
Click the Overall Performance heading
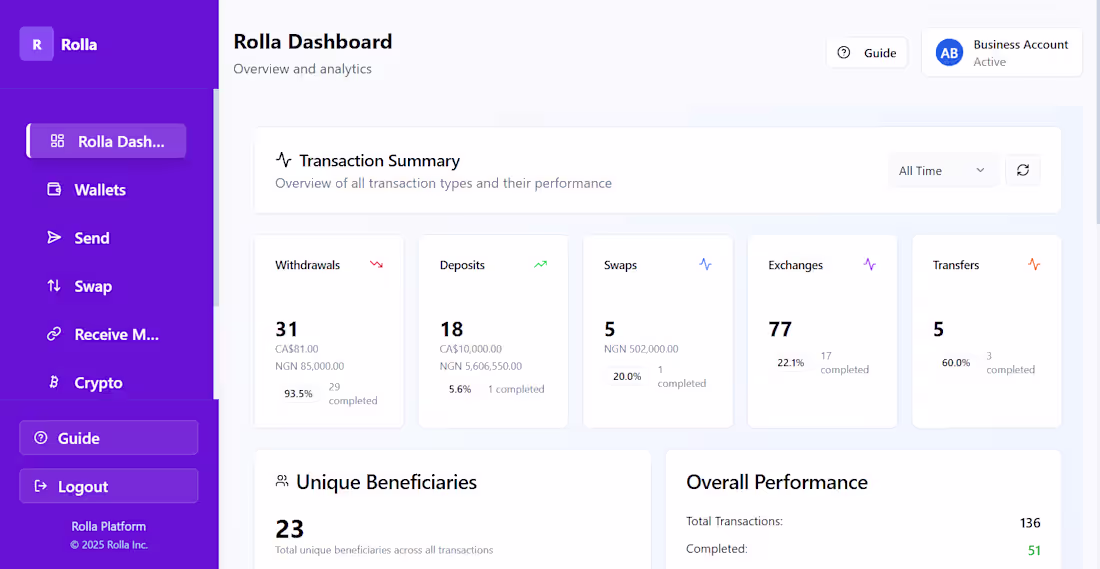(777, 482)
